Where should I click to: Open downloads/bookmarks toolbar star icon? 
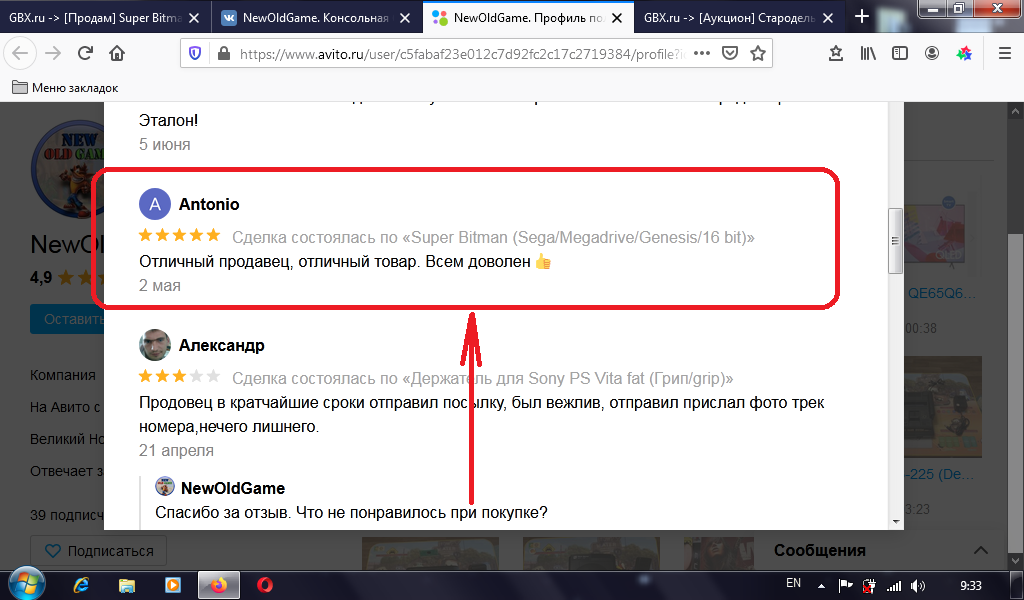pos(835,54)
